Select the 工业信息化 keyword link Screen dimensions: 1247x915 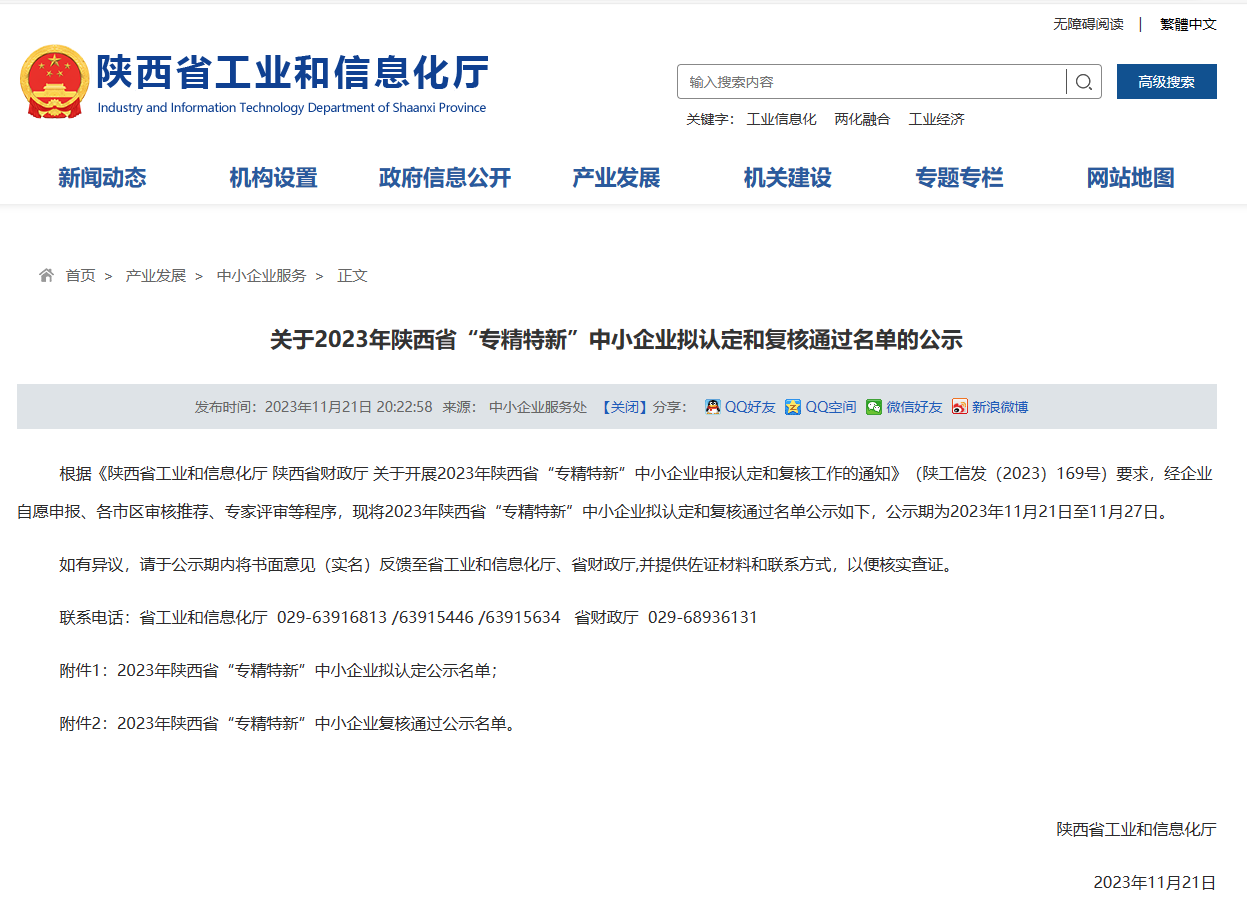pos(781,119)
